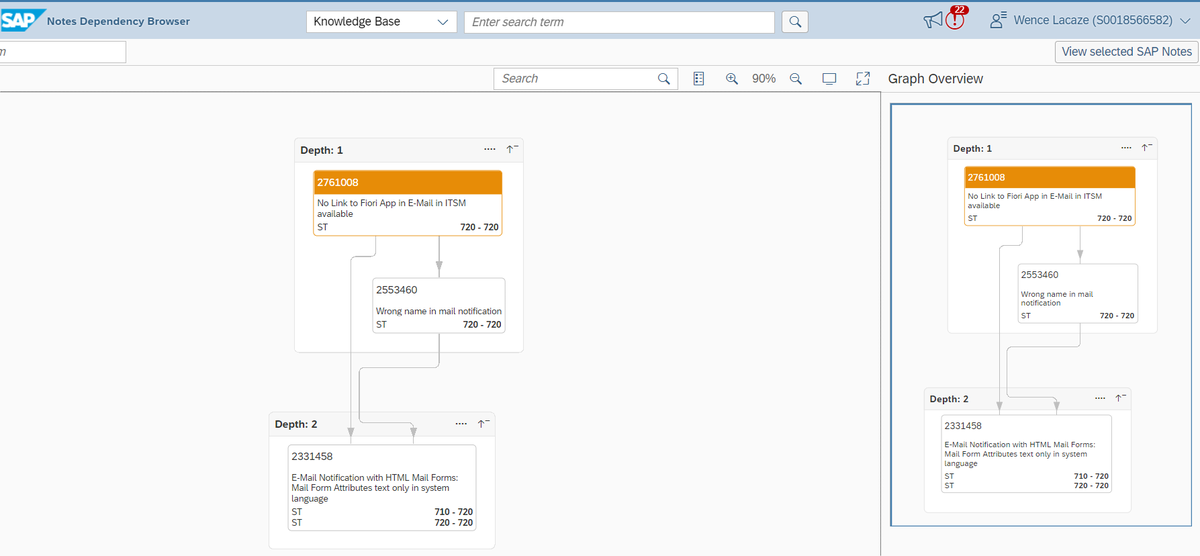Viewport: 1200px width, 556px height.
Task: Open the graph legend icon
Action: (699, 78)
